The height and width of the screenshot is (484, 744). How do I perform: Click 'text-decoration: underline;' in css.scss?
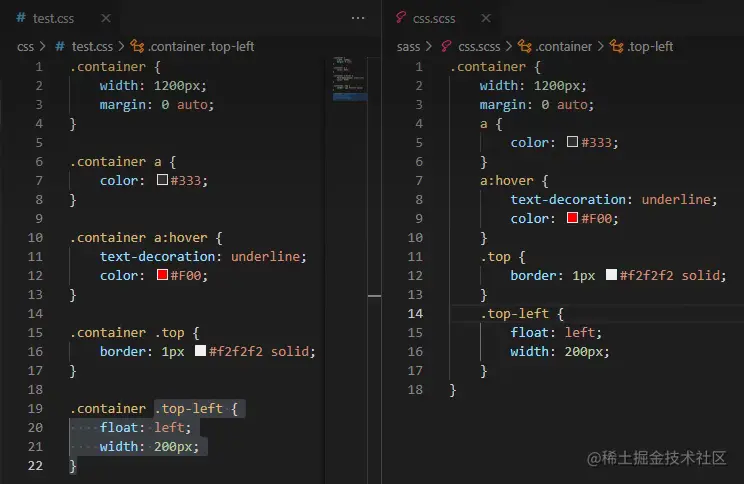click(614, 200)
